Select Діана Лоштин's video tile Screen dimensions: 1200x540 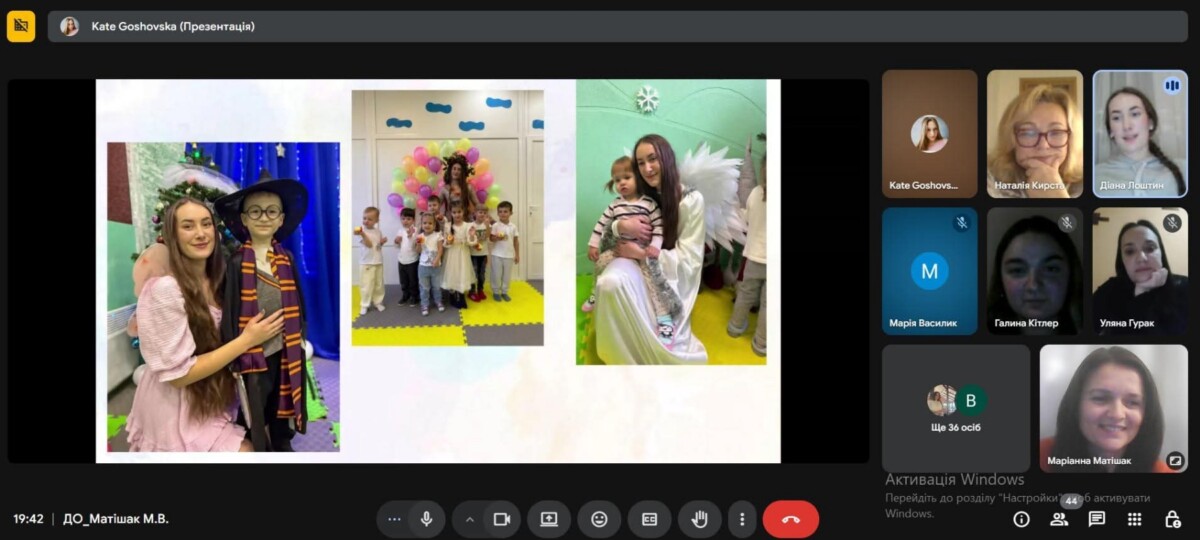coord(1139,133)
